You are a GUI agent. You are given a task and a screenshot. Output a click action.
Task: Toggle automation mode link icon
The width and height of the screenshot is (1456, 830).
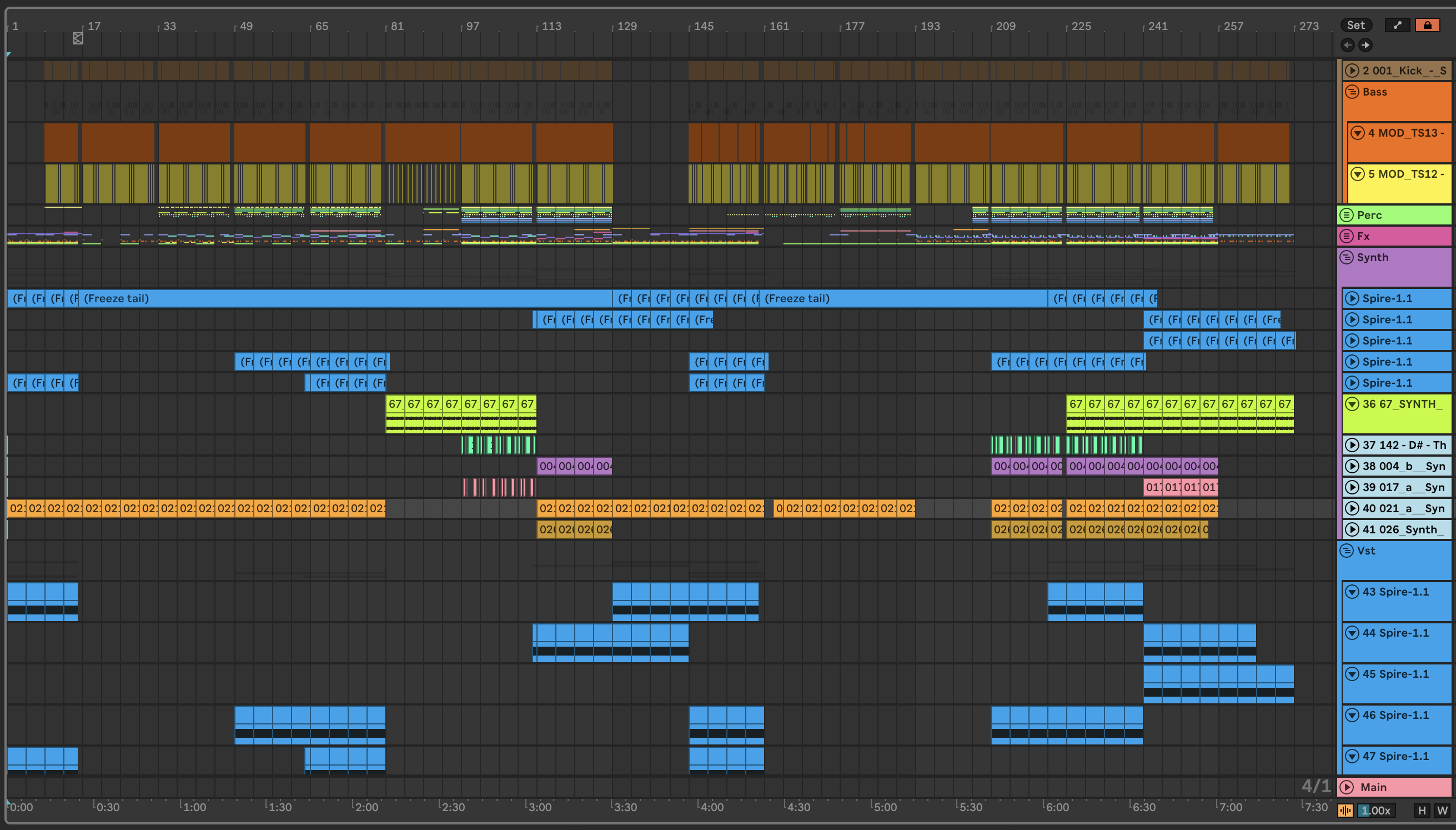1397,25
